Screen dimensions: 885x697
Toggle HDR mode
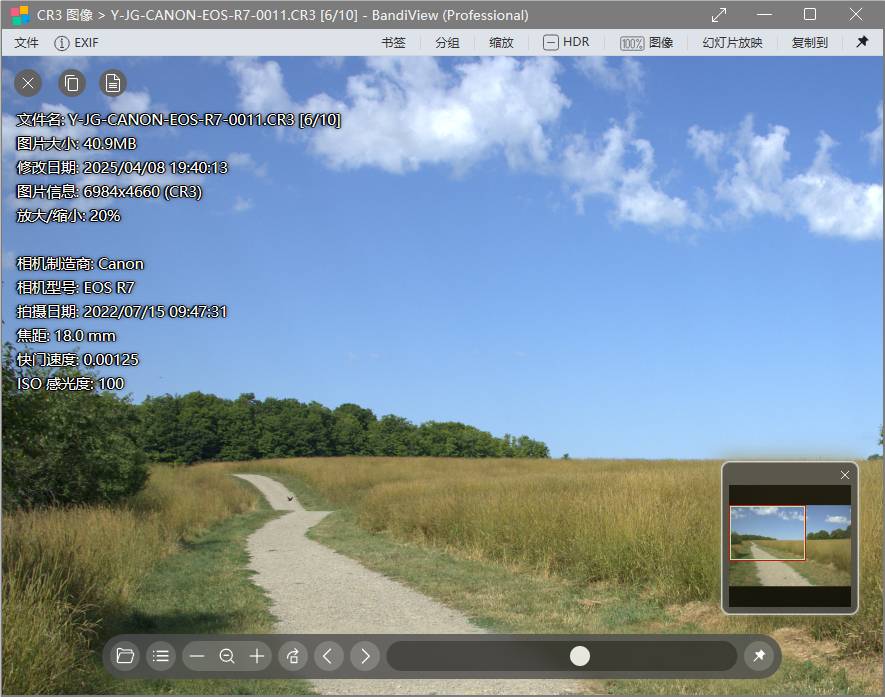(x=566, y=42)
